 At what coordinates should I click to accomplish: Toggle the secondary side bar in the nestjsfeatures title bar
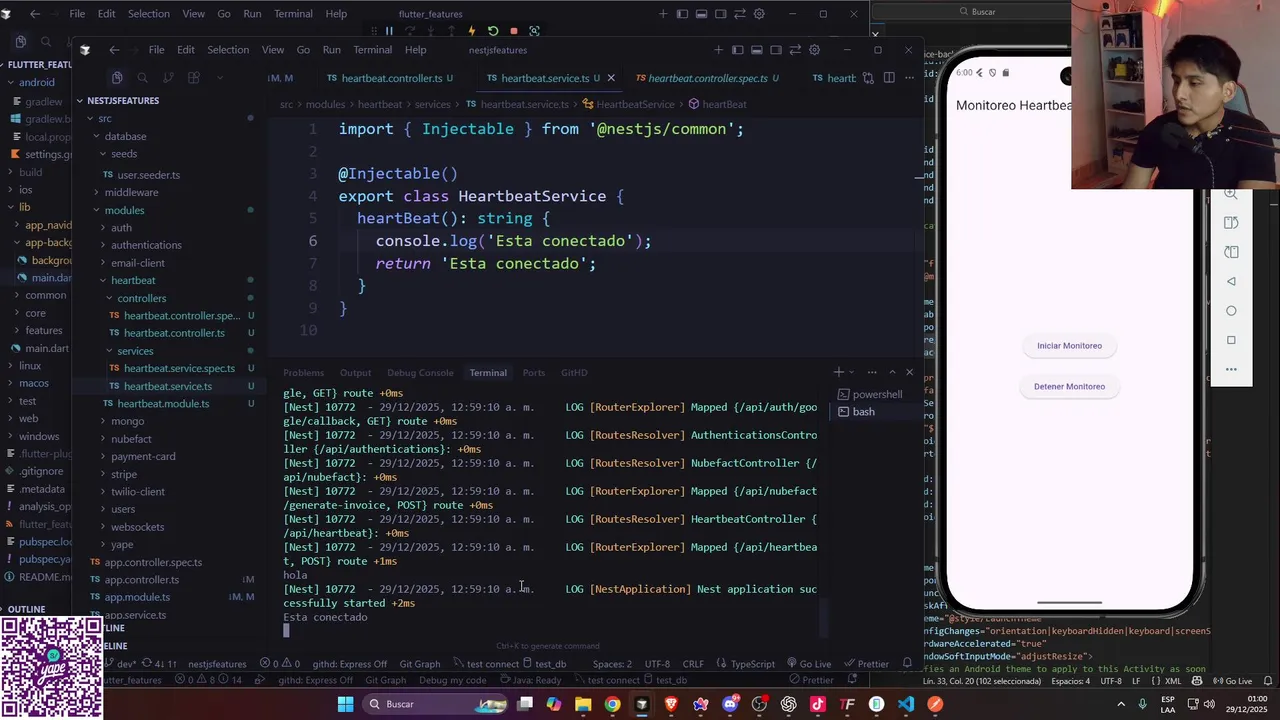click(776, 50)
